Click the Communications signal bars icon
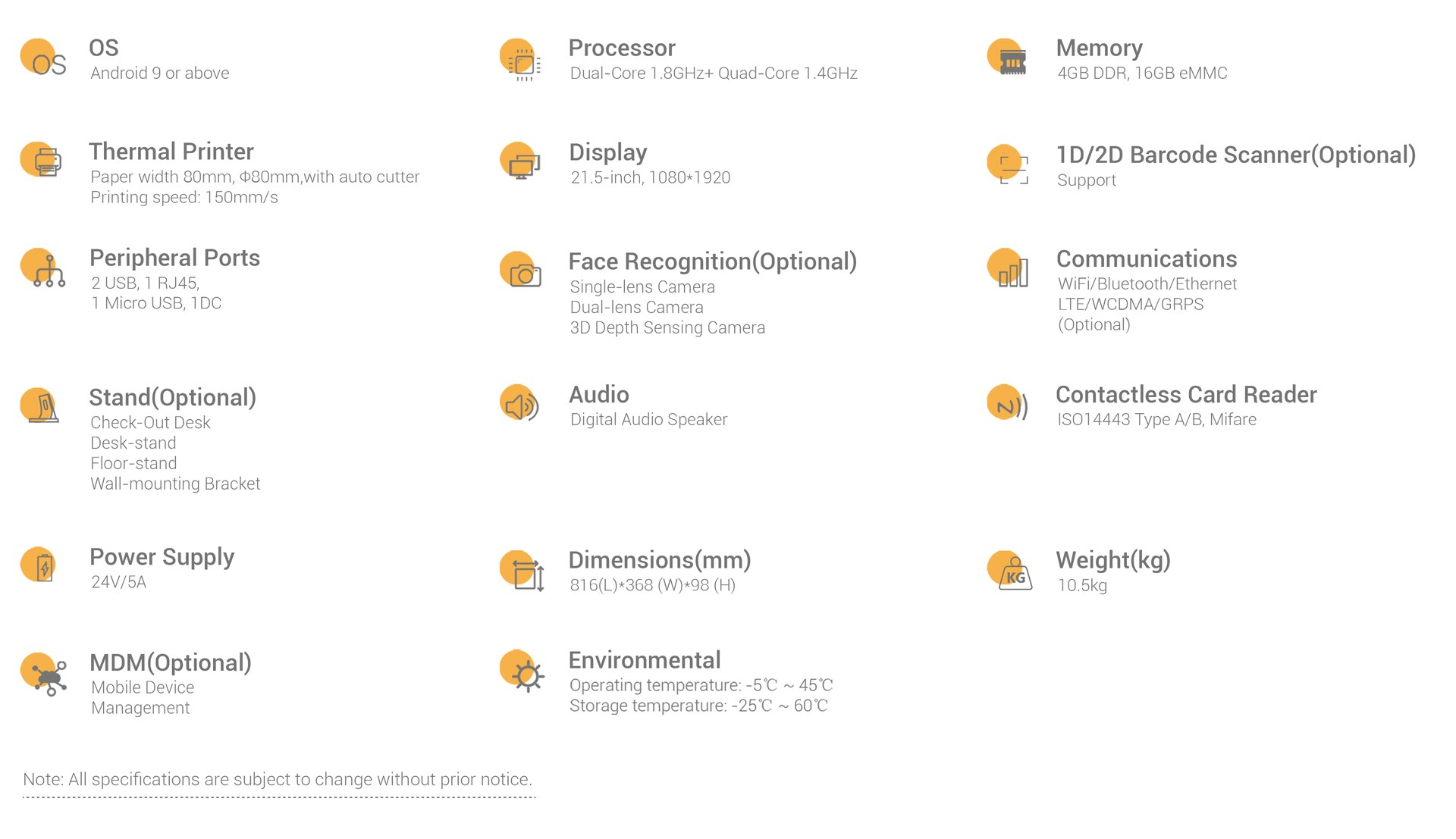The height and width of the screenshot is (839, 1456). pos(1008,268)
